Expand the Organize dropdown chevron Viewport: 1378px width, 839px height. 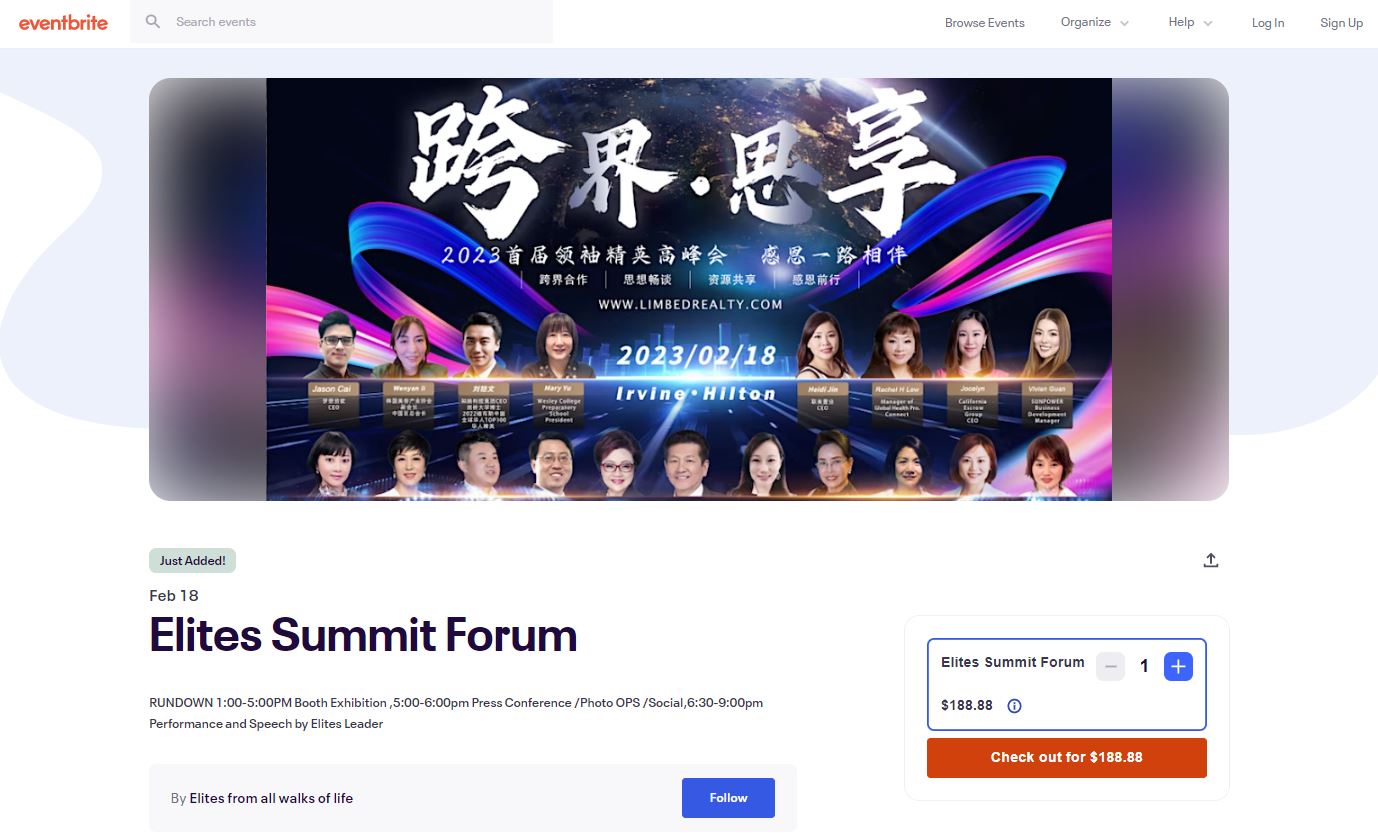pos(1125,23)
